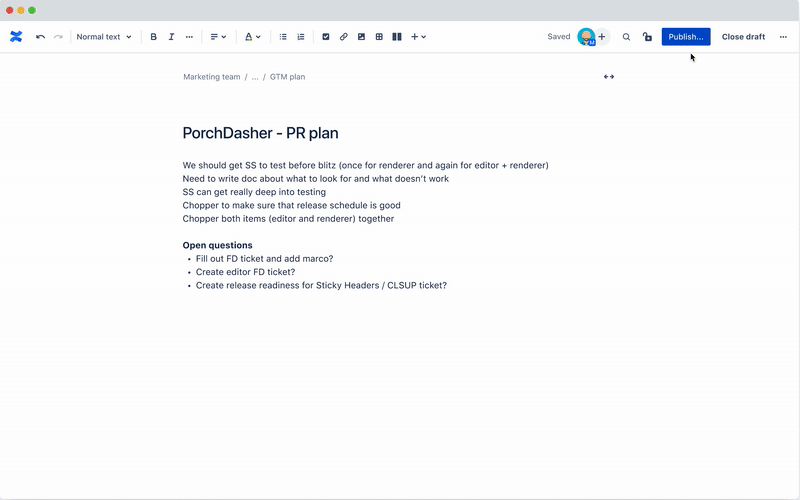Click the green maximize window button
This screenshot has width=800, height=500.
[x=32, y=10]
